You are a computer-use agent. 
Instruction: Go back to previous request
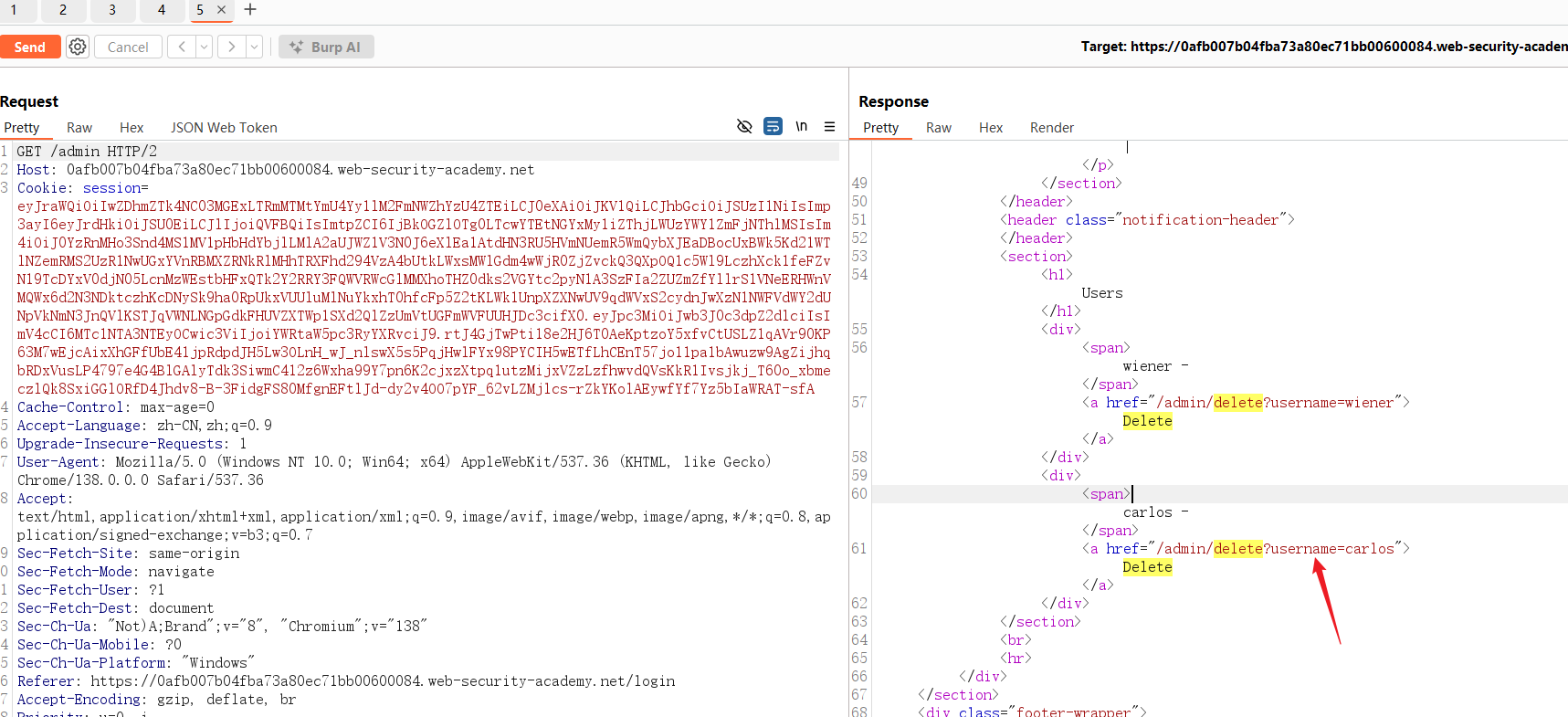point(182,47)
